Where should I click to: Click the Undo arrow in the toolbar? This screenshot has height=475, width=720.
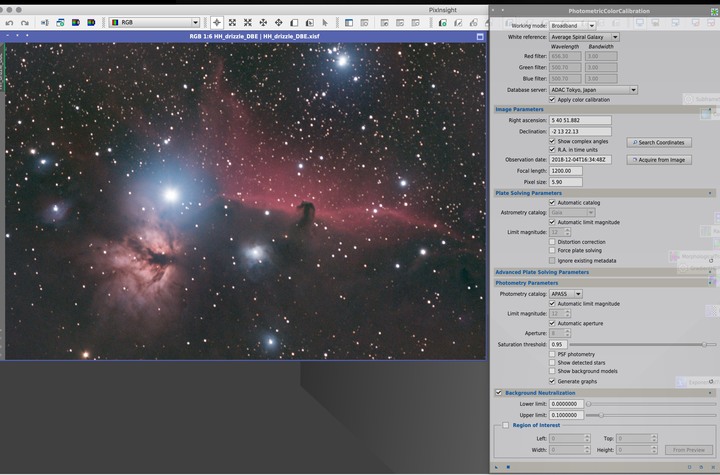point(9,22)
